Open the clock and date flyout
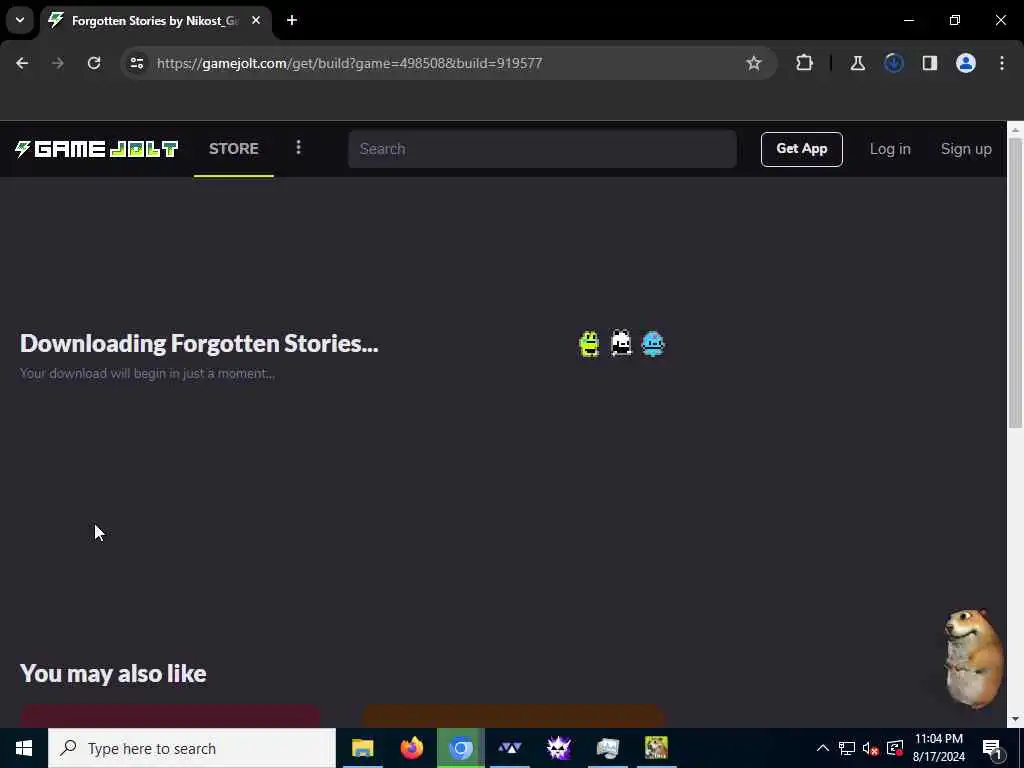 click(938, 748)
